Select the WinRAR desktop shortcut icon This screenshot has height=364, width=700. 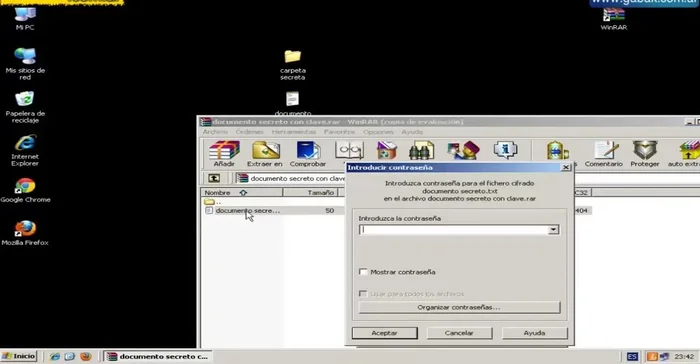coord(613,19)
